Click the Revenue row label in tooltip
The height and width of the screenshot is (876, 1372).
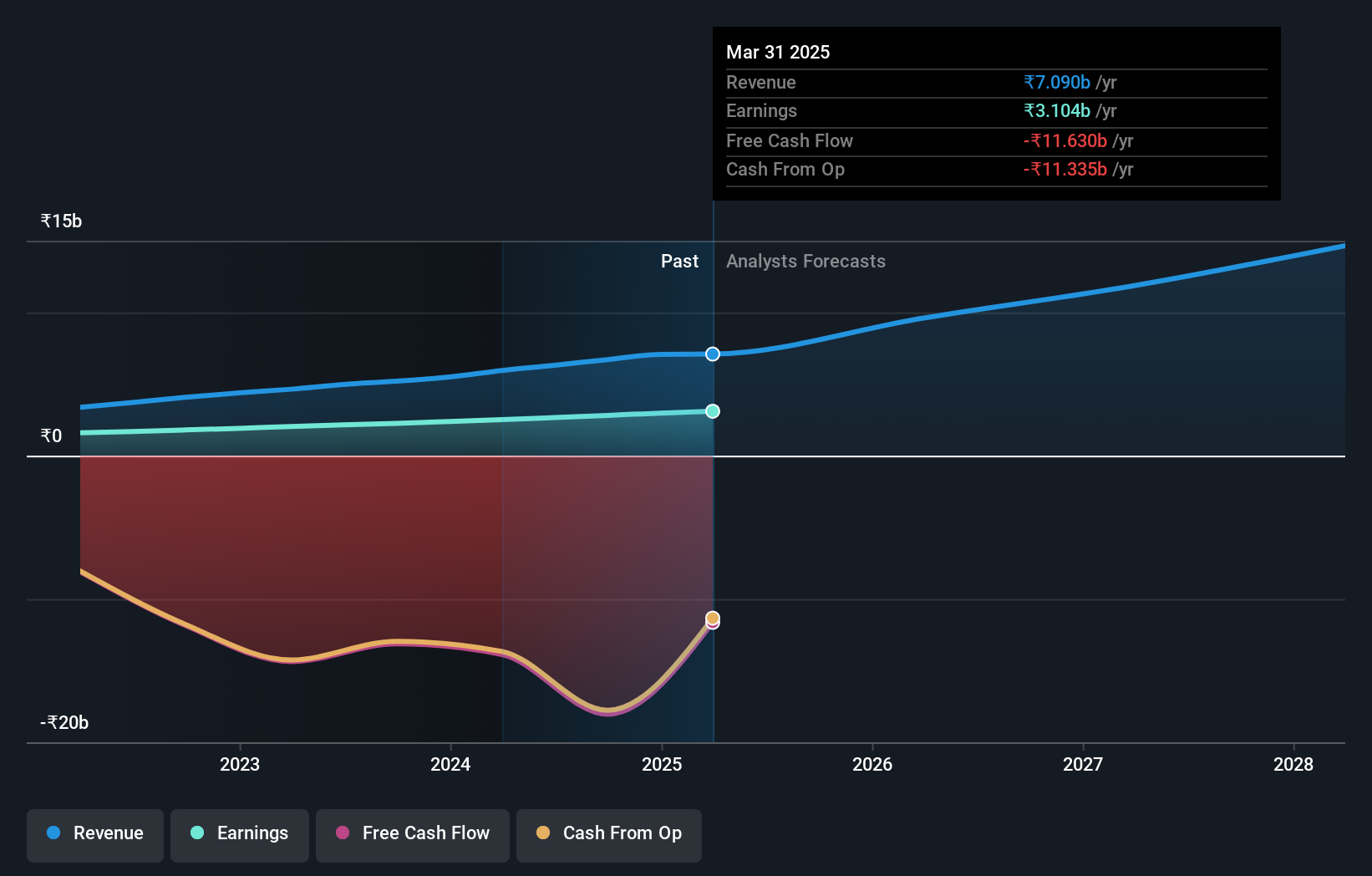(x=760, y=82)
